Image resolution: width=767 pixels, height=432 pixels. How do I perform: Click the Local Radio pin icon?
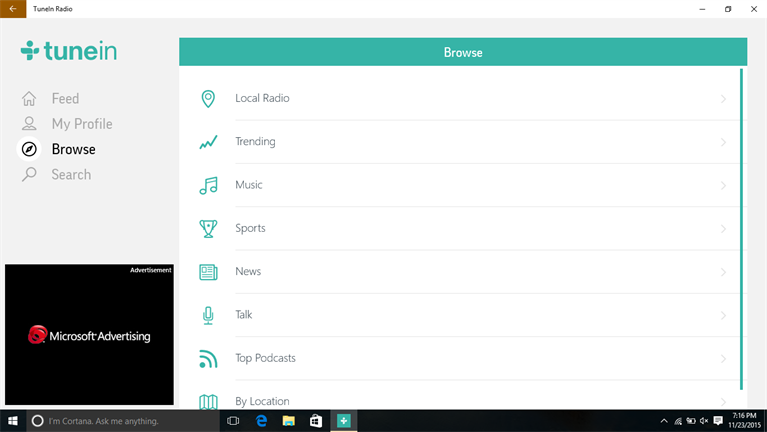[x=208, y=98]
